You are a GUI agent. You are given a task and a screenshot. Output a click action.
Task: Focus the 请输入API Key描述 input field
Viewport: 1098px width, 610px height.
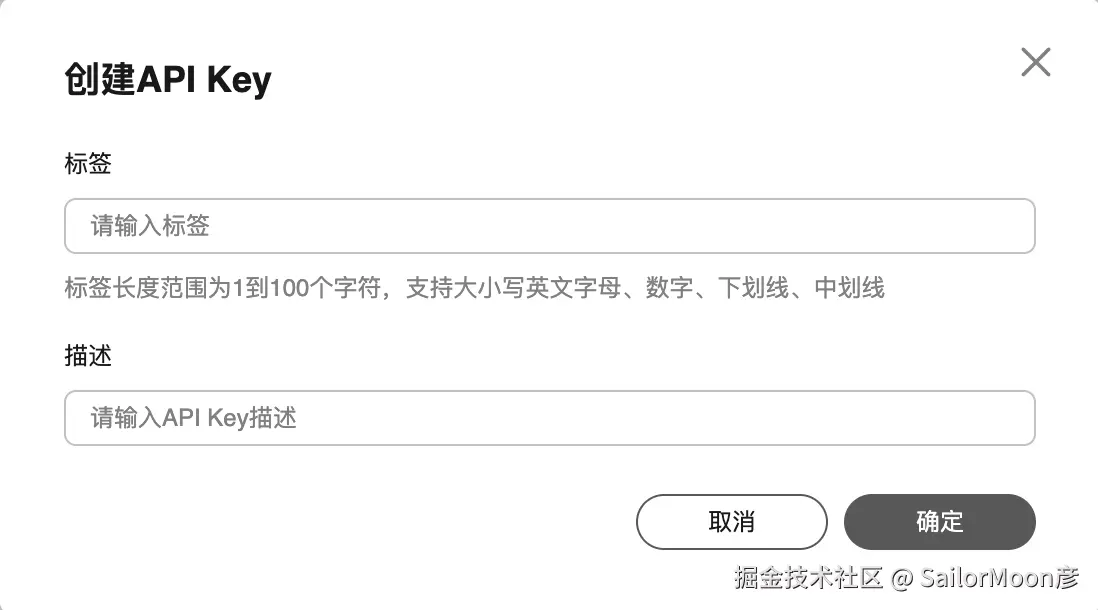pos(549,418)
